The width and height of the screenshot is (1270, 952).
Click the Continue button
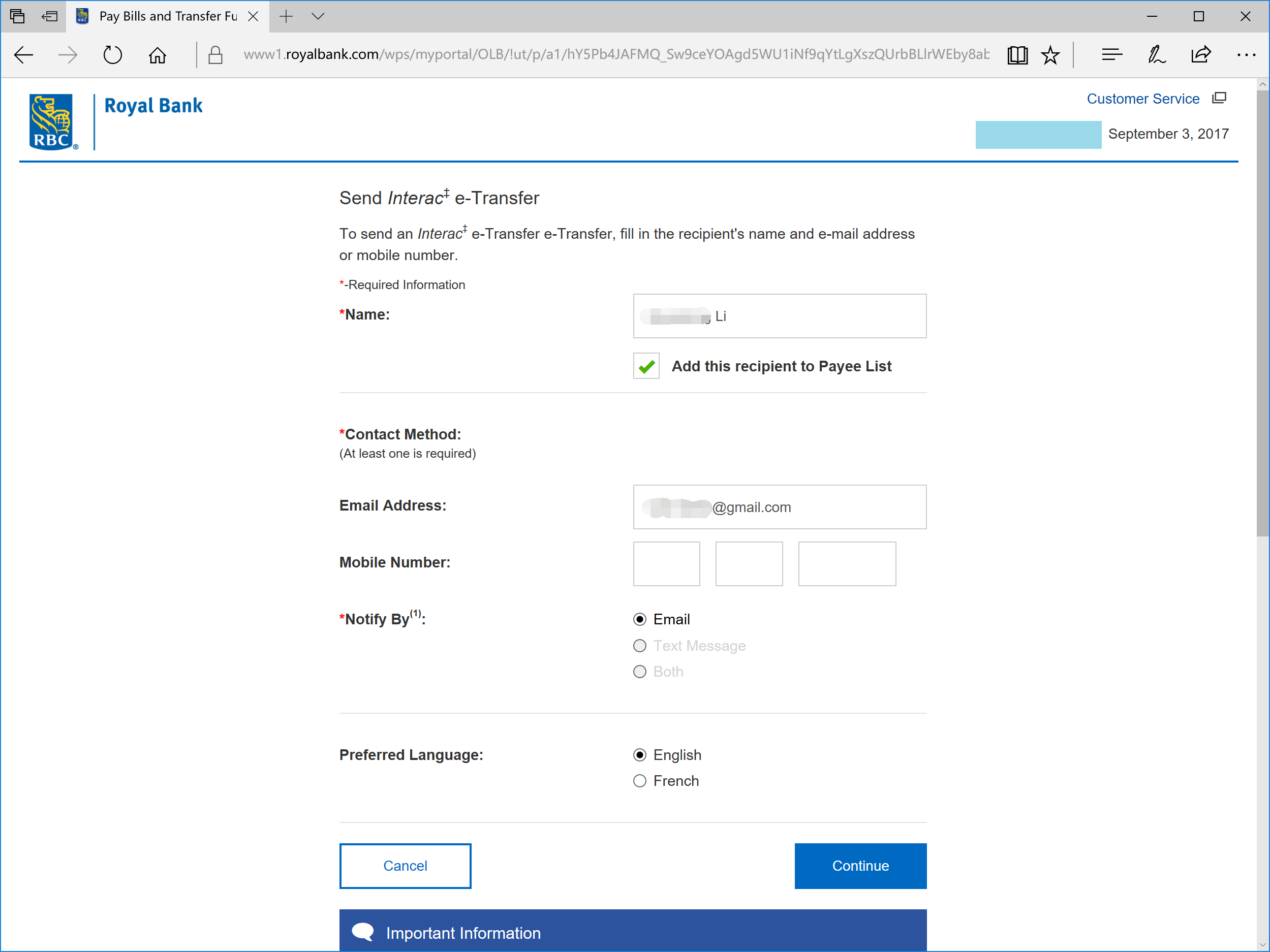coord(860,866)
